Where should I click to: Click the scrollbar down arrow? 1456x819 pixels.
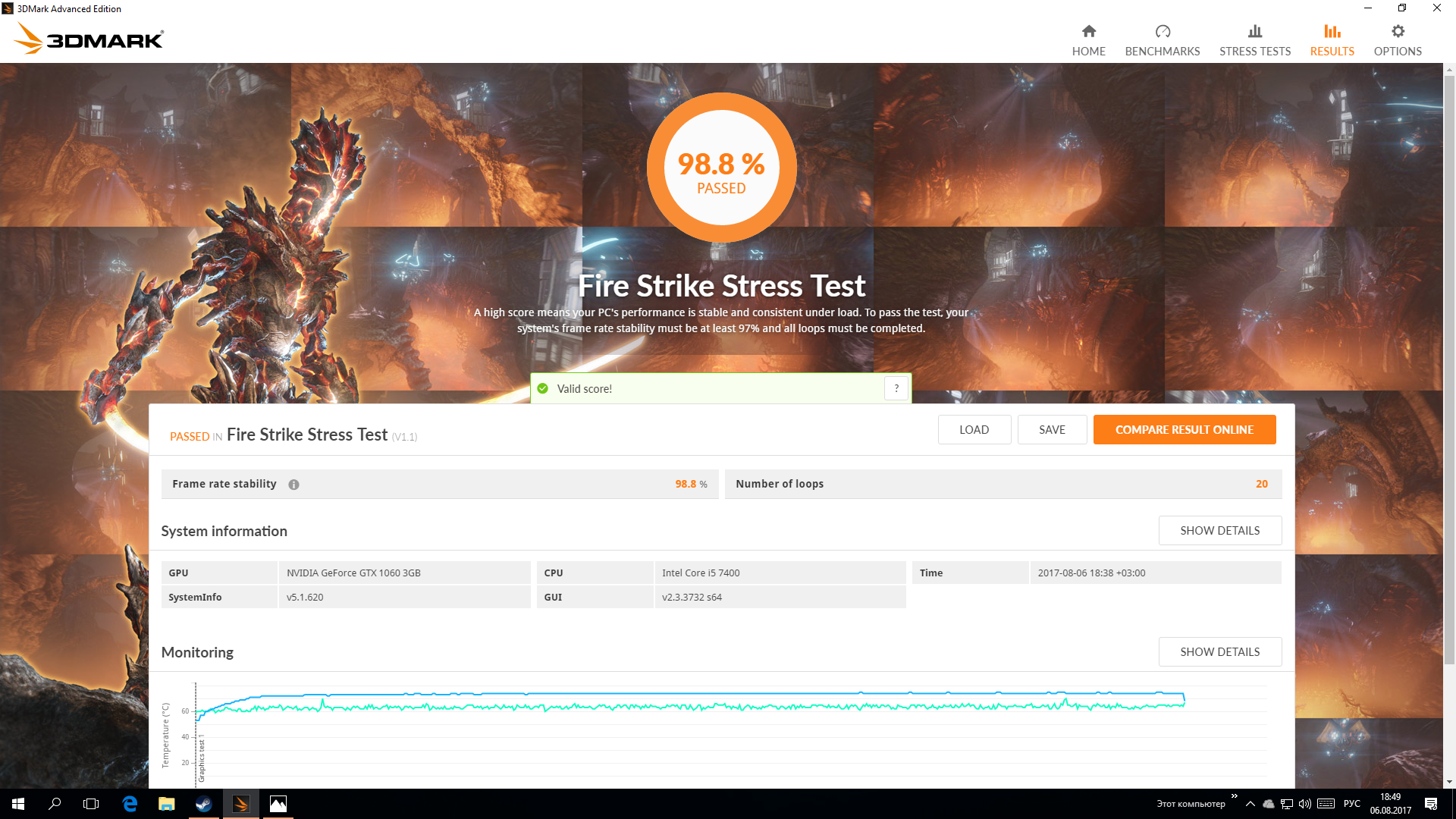pyautogui.click(x=1449, y=782)
